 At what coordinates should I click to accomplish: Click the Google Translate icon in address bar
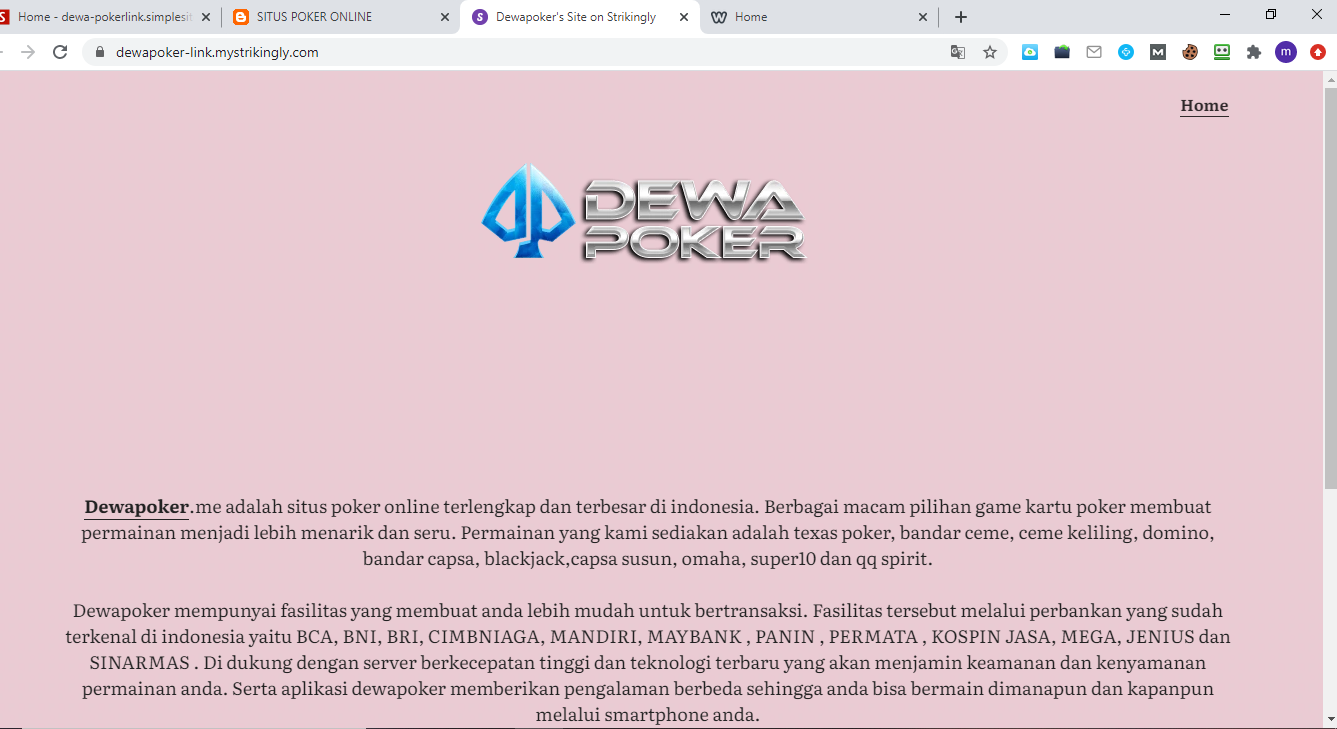tap(957, 52)
